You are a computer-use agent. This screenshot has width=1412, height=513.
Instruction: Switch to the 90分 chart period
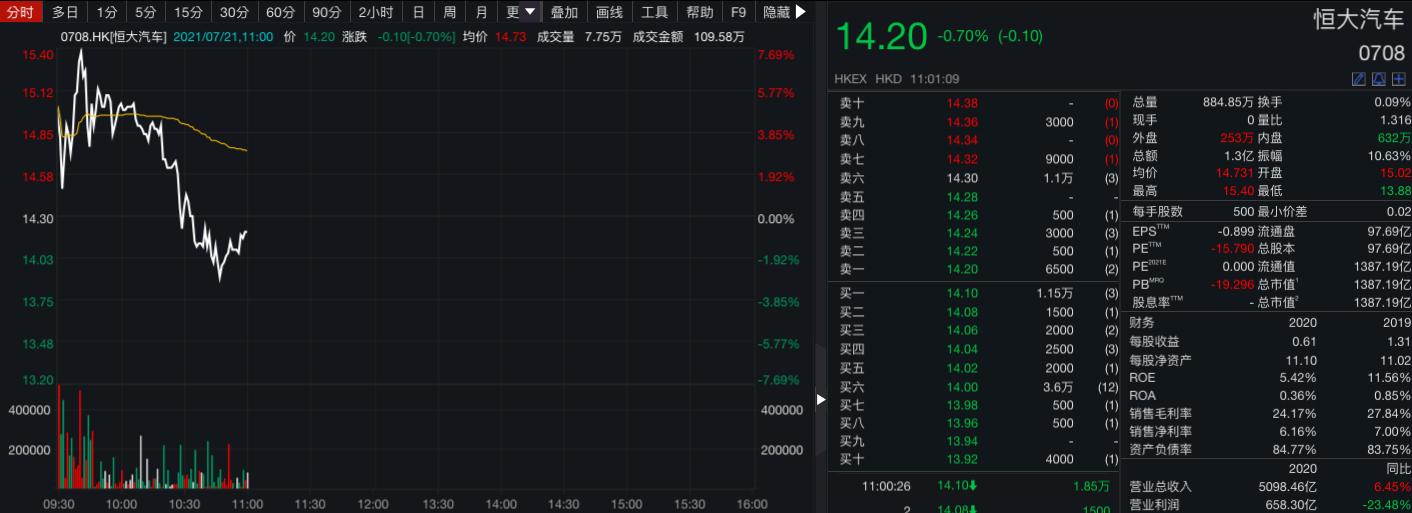click(x=326, y=12)
